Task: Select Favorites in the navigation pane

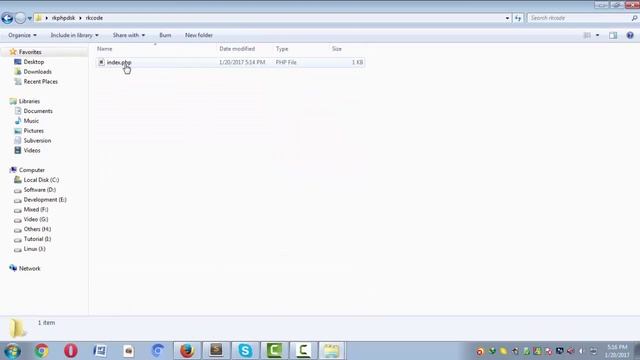Action: point(30,52)
